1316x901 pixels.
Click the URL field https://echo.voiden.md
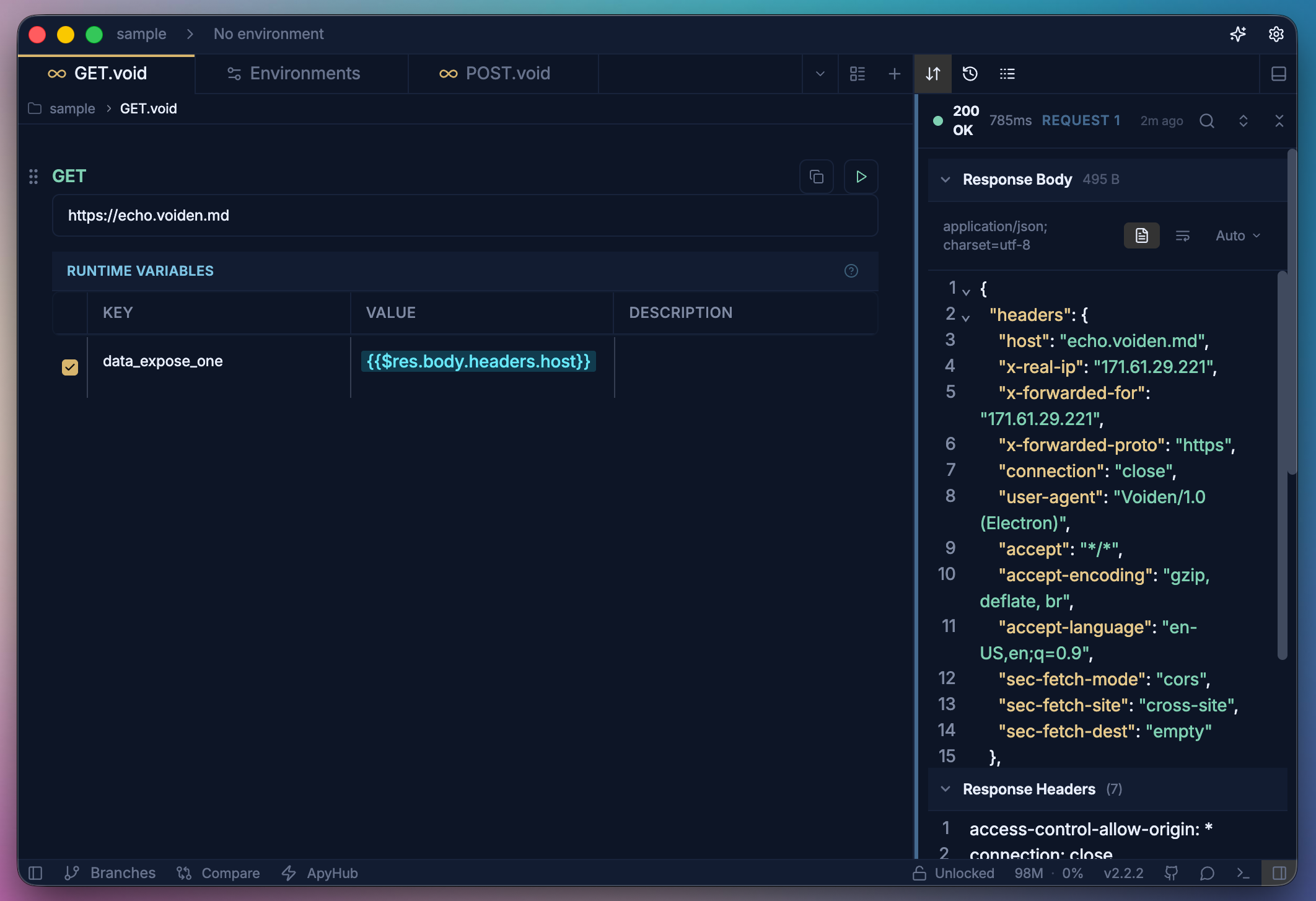[x=465, y=215]
